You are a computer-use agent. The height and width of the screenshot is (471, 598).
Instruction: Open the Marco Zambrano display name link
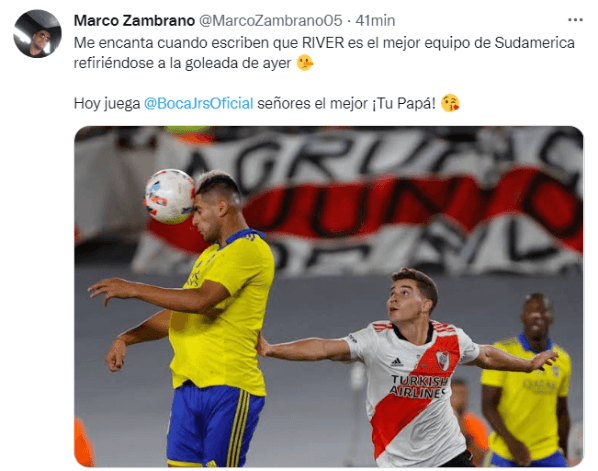[x=134, y=21]
